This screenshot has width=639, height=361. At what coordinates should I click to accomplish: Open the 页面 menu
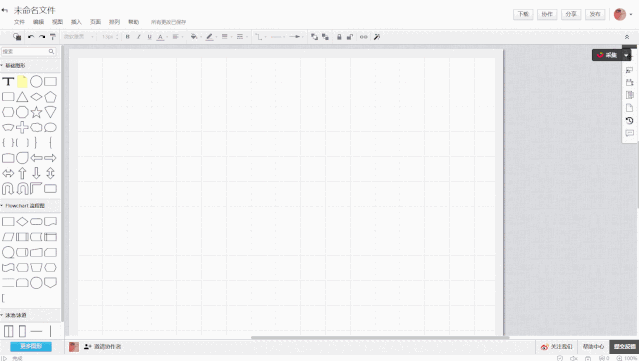pos(95,22)
